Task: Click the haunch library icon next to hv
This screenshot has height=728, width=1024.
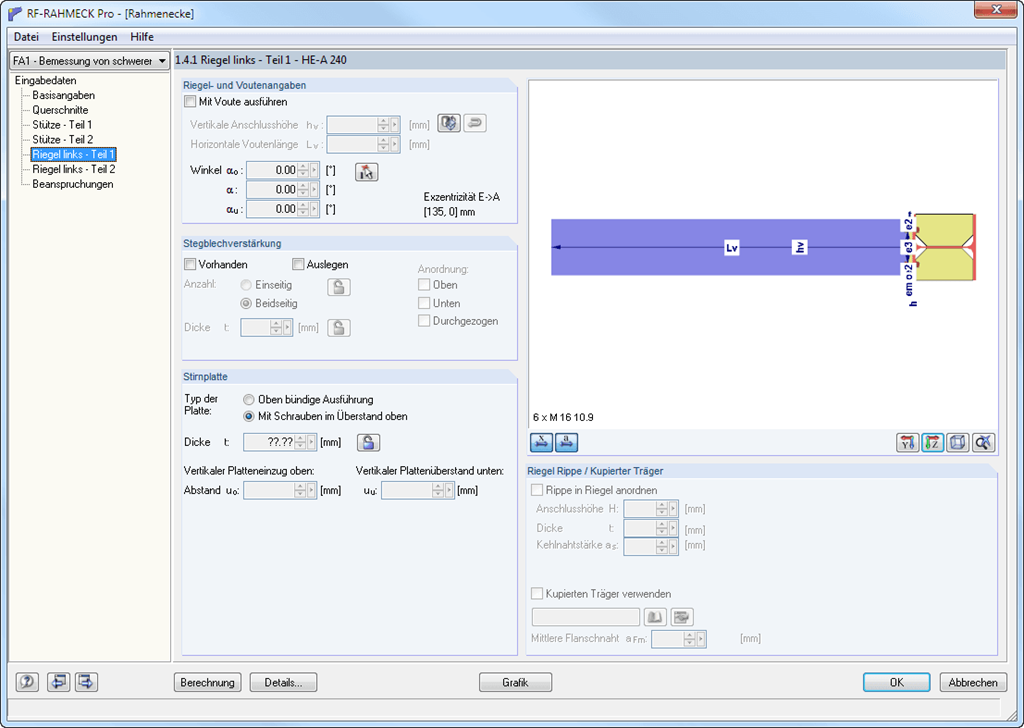Action: (x=449, y=123)
